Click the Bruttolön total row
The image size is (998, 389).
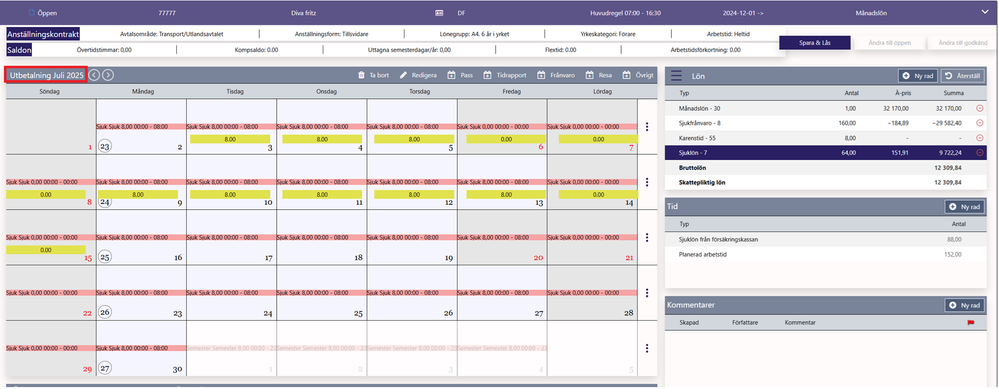coord(826,167)
